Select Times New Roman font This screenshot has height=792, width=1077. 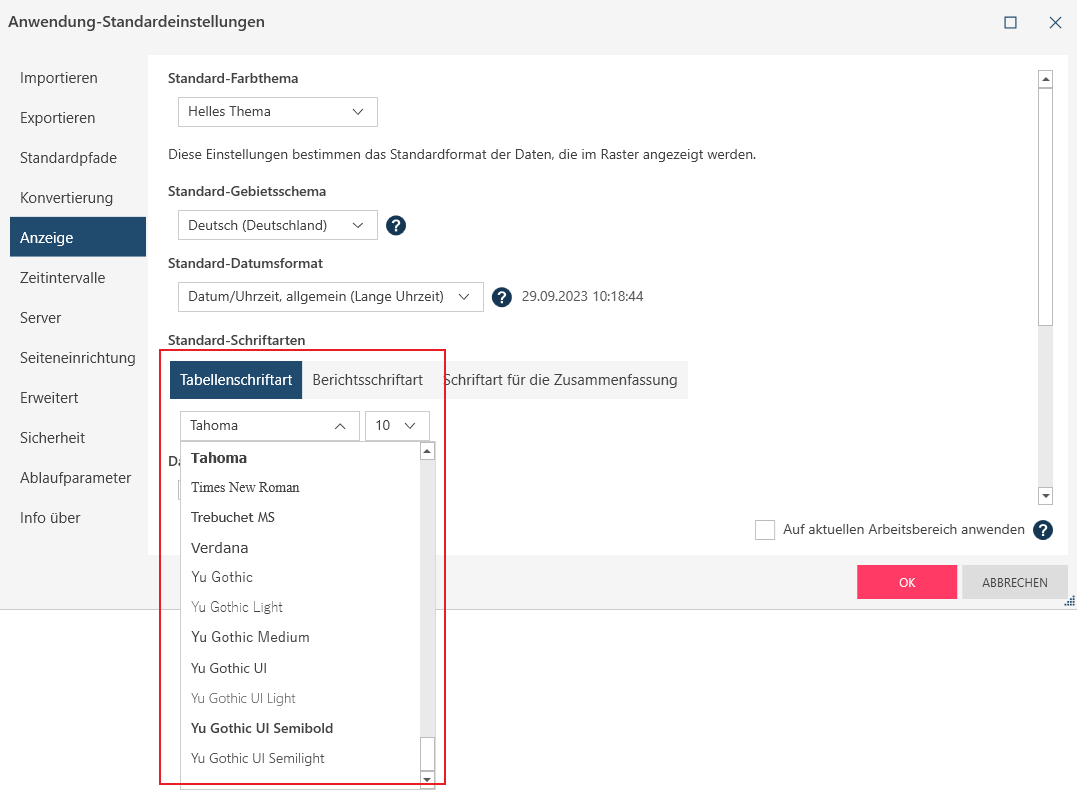click(x=245, y=488)
